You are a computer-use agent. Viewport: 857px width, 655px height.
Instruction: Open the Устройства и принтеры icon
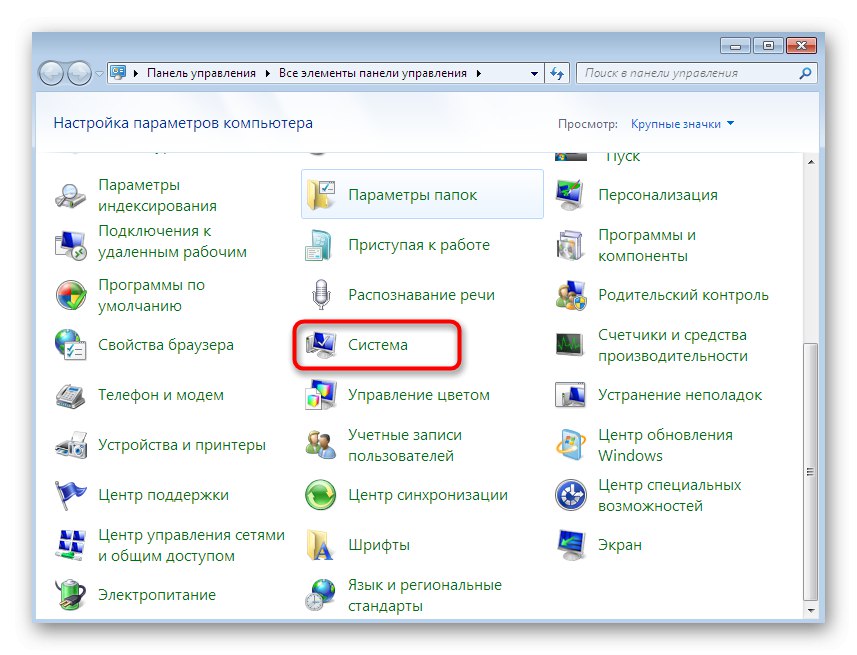click(x=71, y=445)
